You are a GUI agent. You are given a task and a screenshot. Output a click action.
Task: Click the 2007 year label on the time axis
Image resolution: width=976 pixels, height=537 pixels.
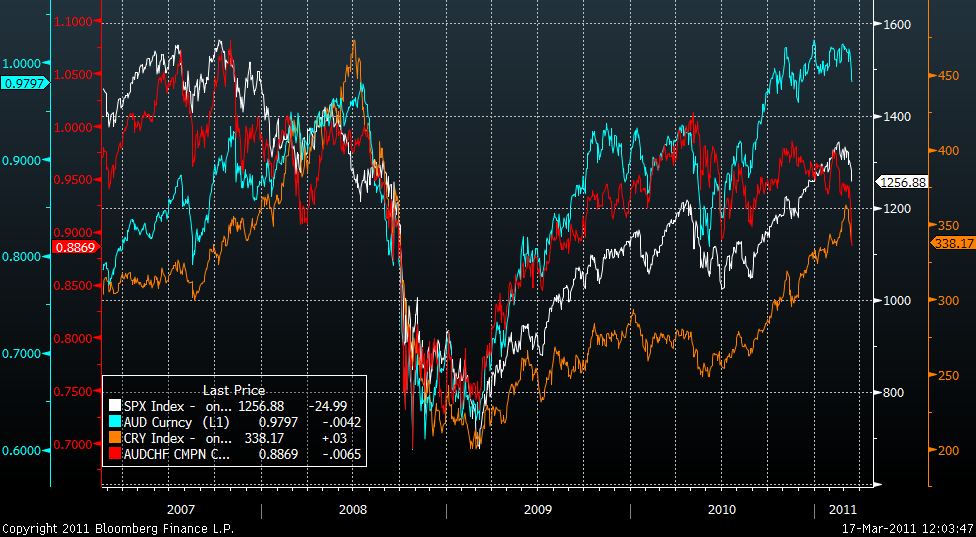pyautogui.click(x=181, y=510)
